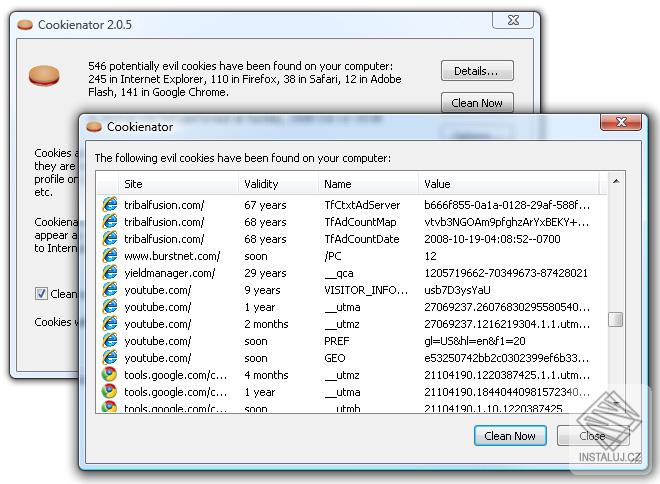Click '29 years' validity cell
This screenshot has height=484, width=660.
[265, 273]
